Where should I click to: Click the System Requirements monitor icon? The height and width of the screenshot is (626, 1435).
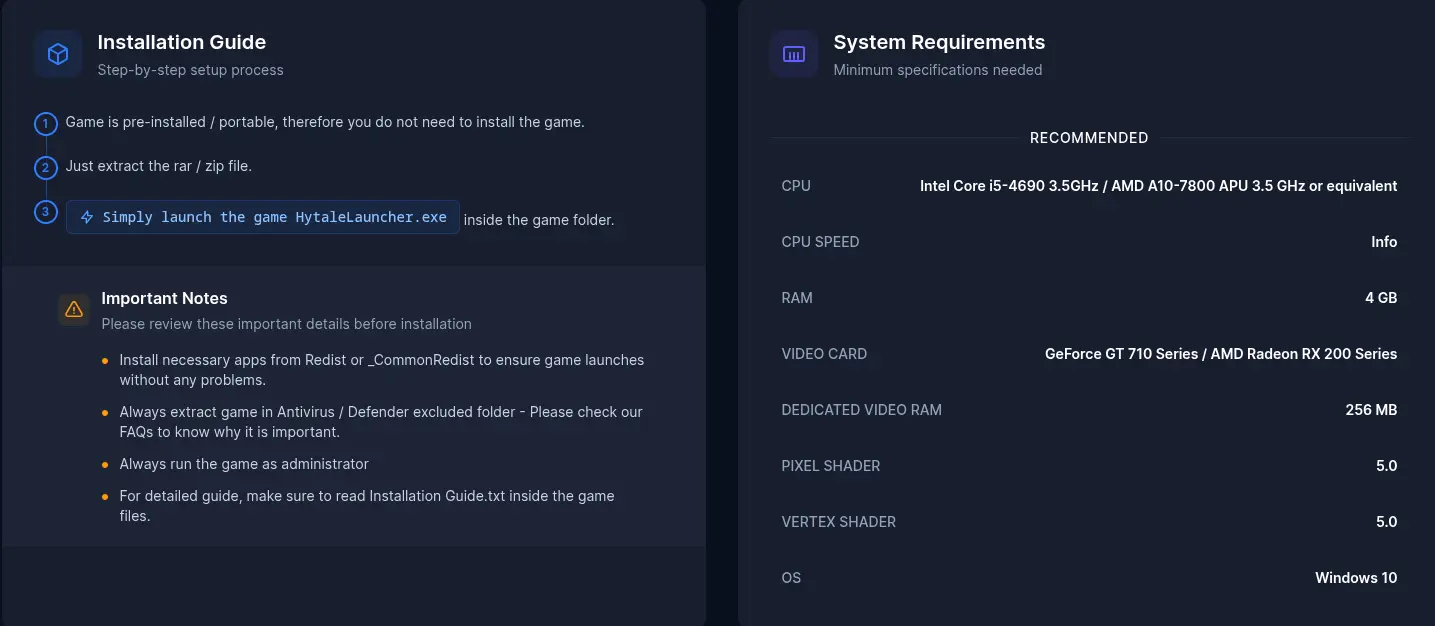(794, 54)
